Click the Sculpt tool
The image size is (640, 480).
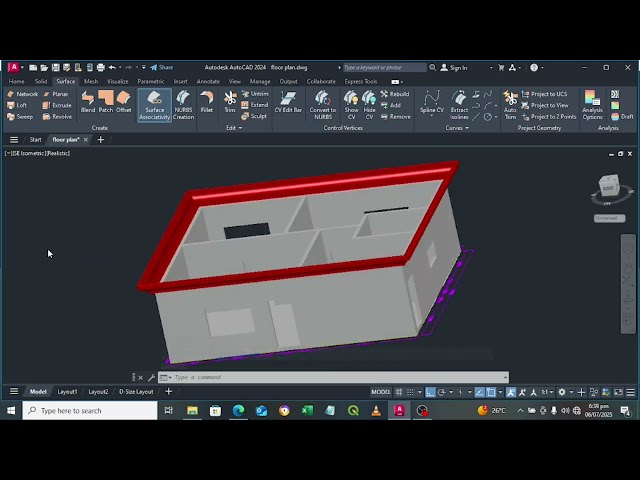click(x=254, y=116)
